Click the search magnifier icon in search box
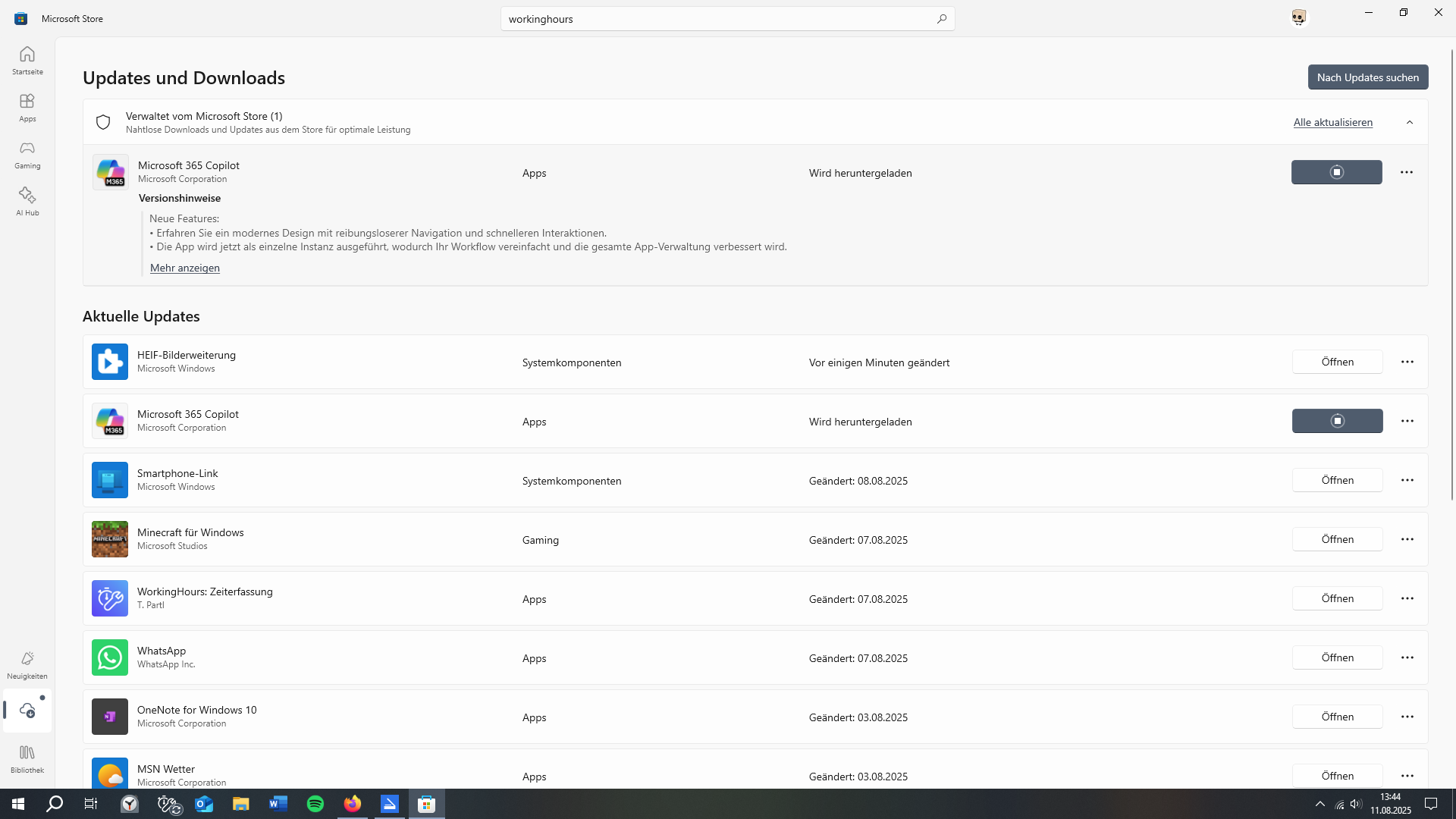 pyautogui.click(x=941, y=19)
